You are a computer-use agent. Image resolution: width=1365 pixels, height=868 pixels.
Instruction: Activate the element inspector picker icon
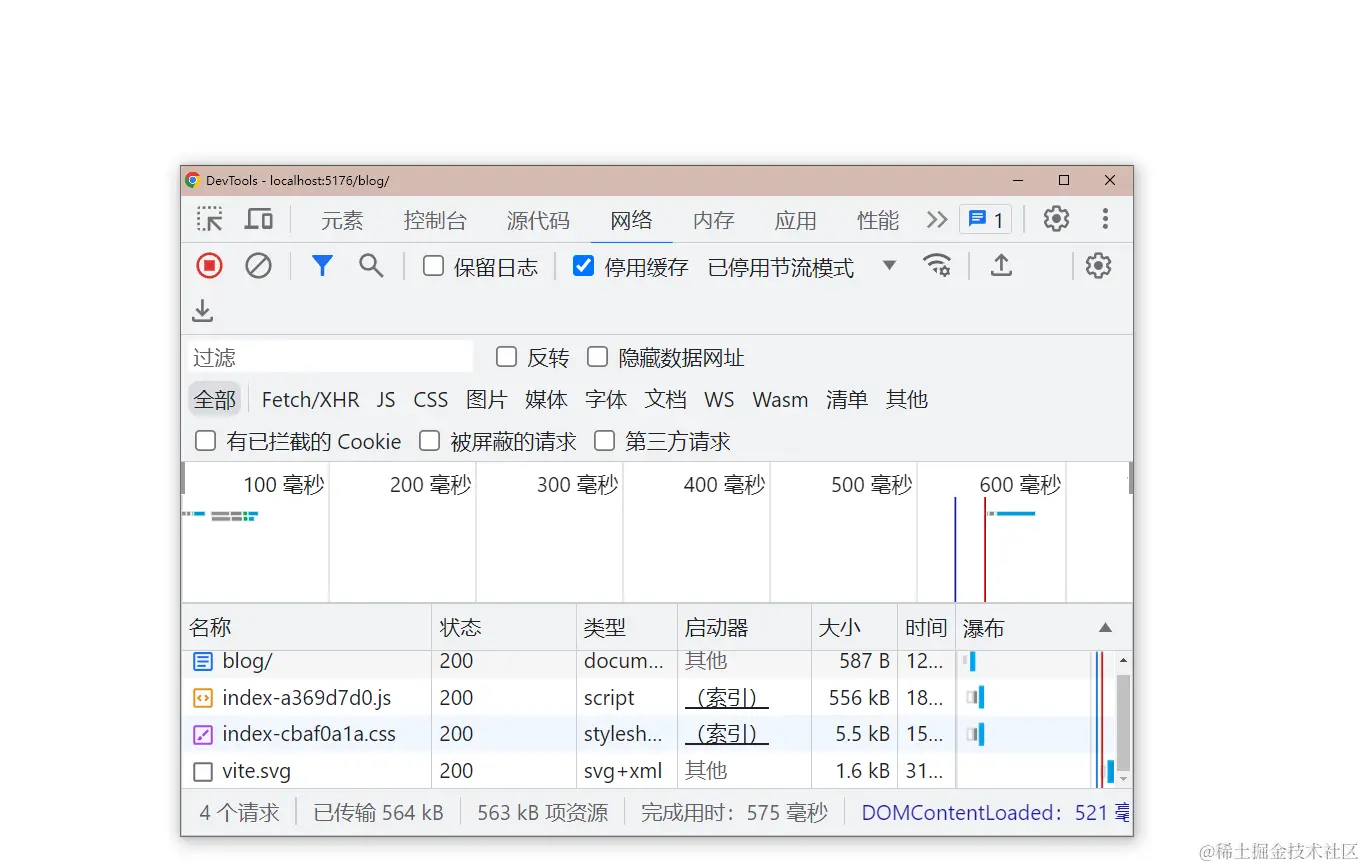pyautogui.click(x=210, y=219)
